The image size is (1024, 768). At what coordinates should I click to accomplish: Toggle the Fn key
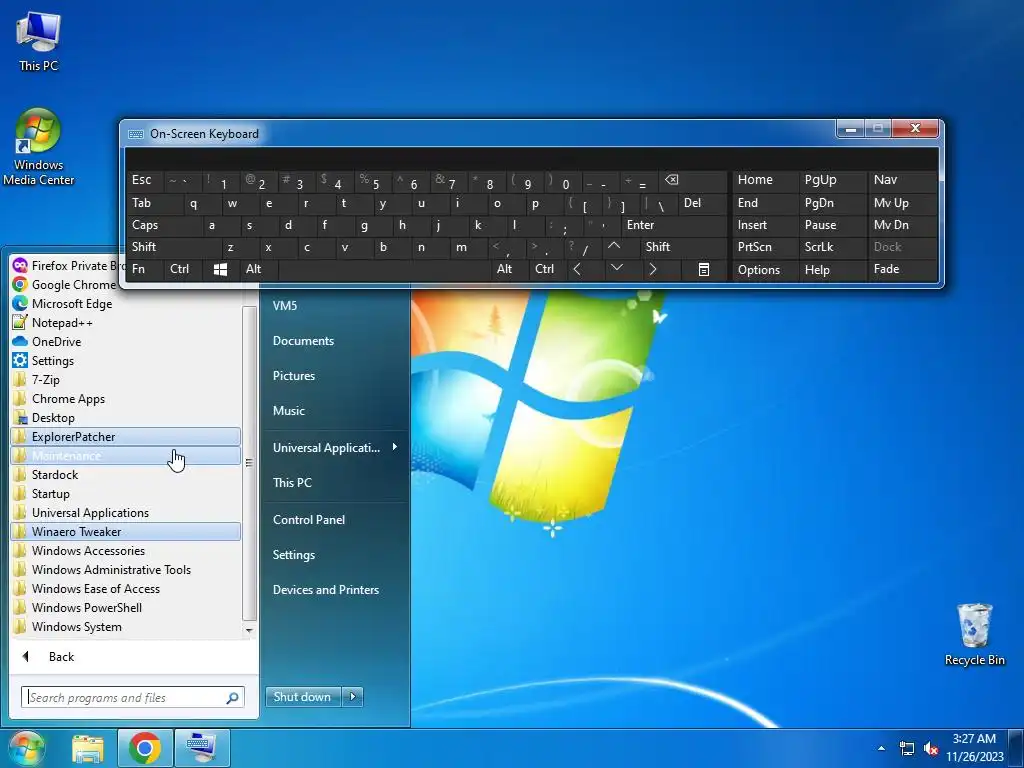coord(144,269)
